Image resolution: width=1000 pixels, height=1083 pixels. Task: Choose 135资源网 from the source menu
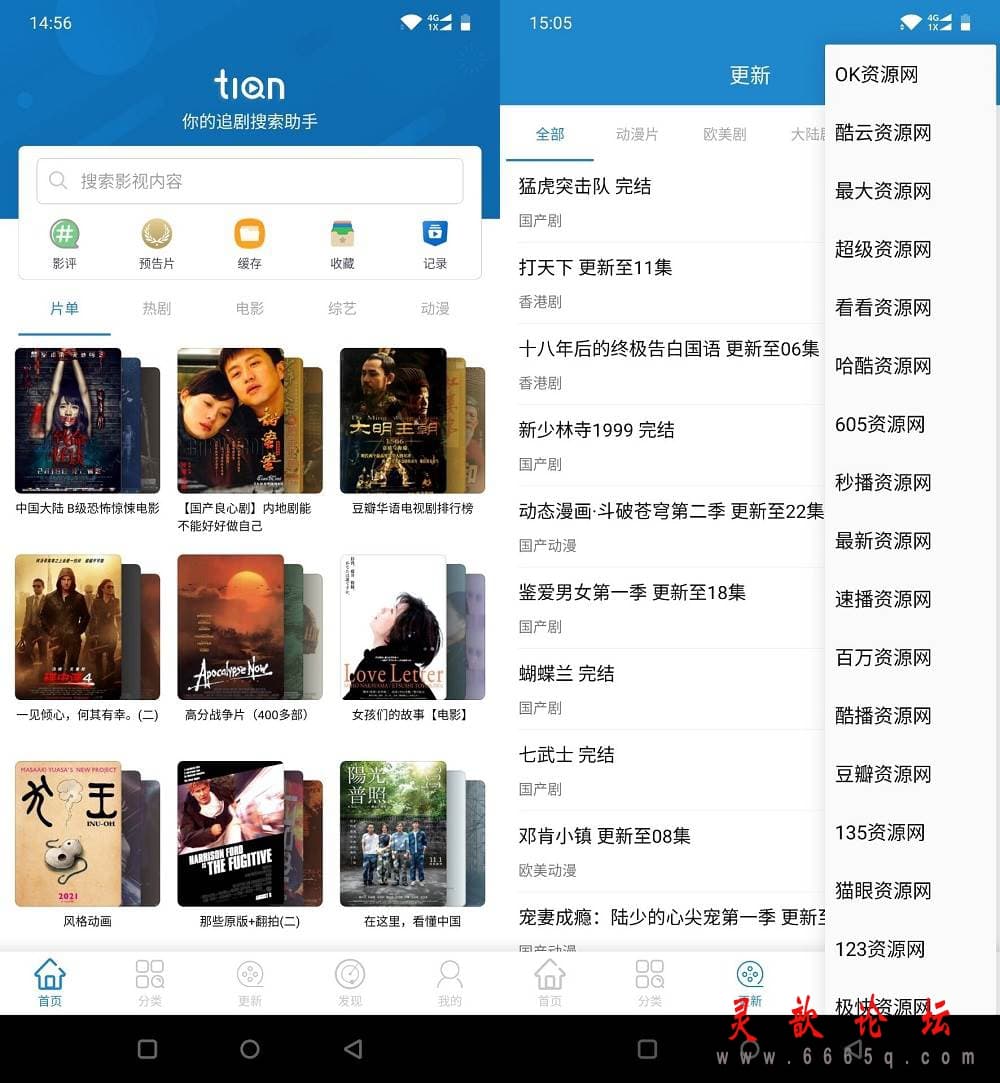(910, 832)
